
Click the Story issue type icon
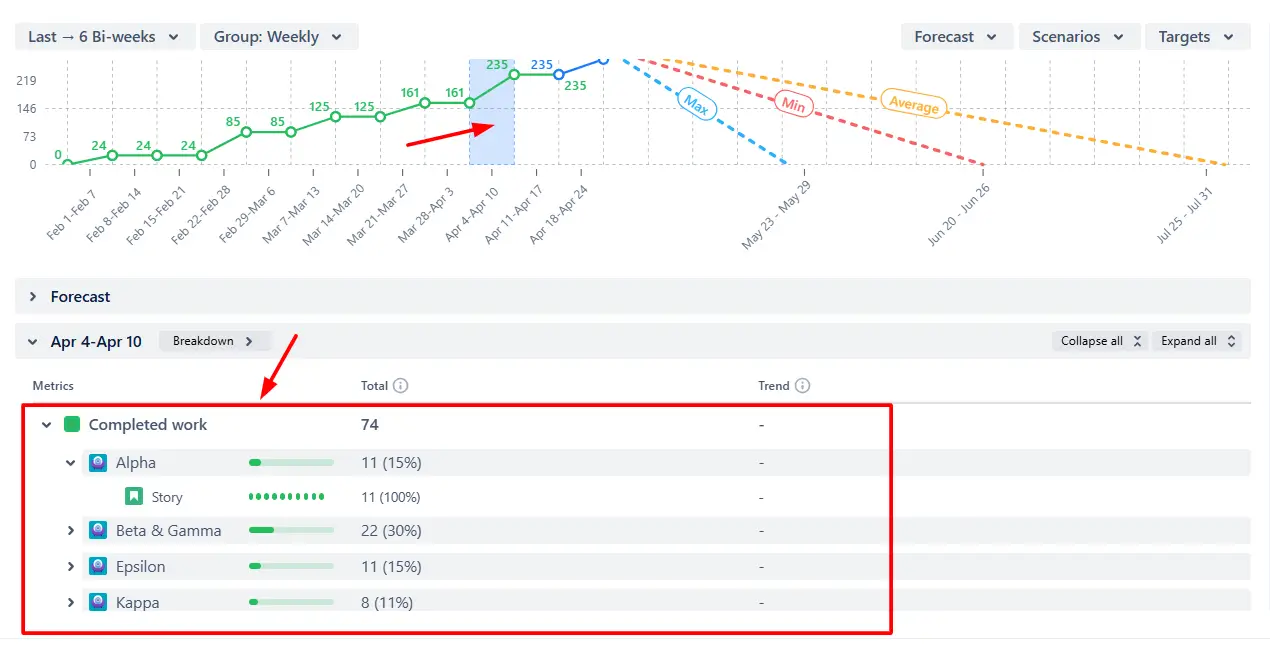(134, 496)
